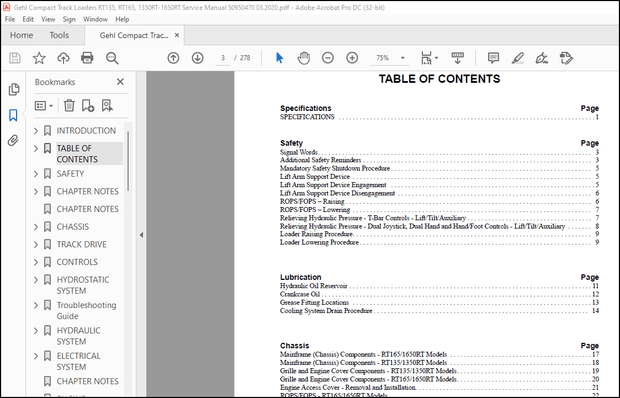The image size is (620, 398).
Task: Choose the arrow Selection tool
Action: [x=280, y=58]
